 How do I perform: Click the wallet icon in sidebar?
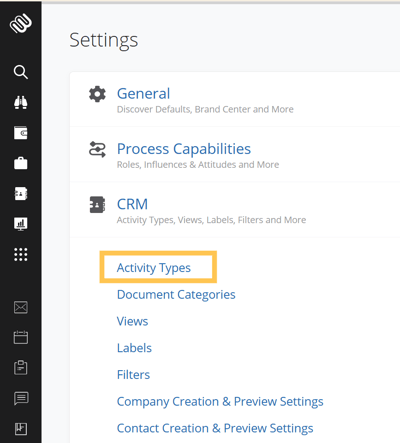[21, 133]
